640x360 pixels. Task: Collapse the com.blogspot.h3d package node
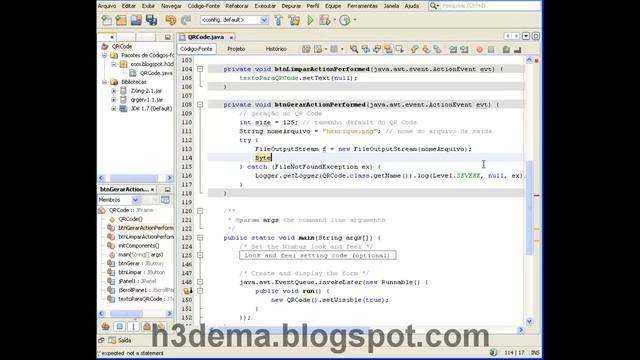[x=114, y=64]
